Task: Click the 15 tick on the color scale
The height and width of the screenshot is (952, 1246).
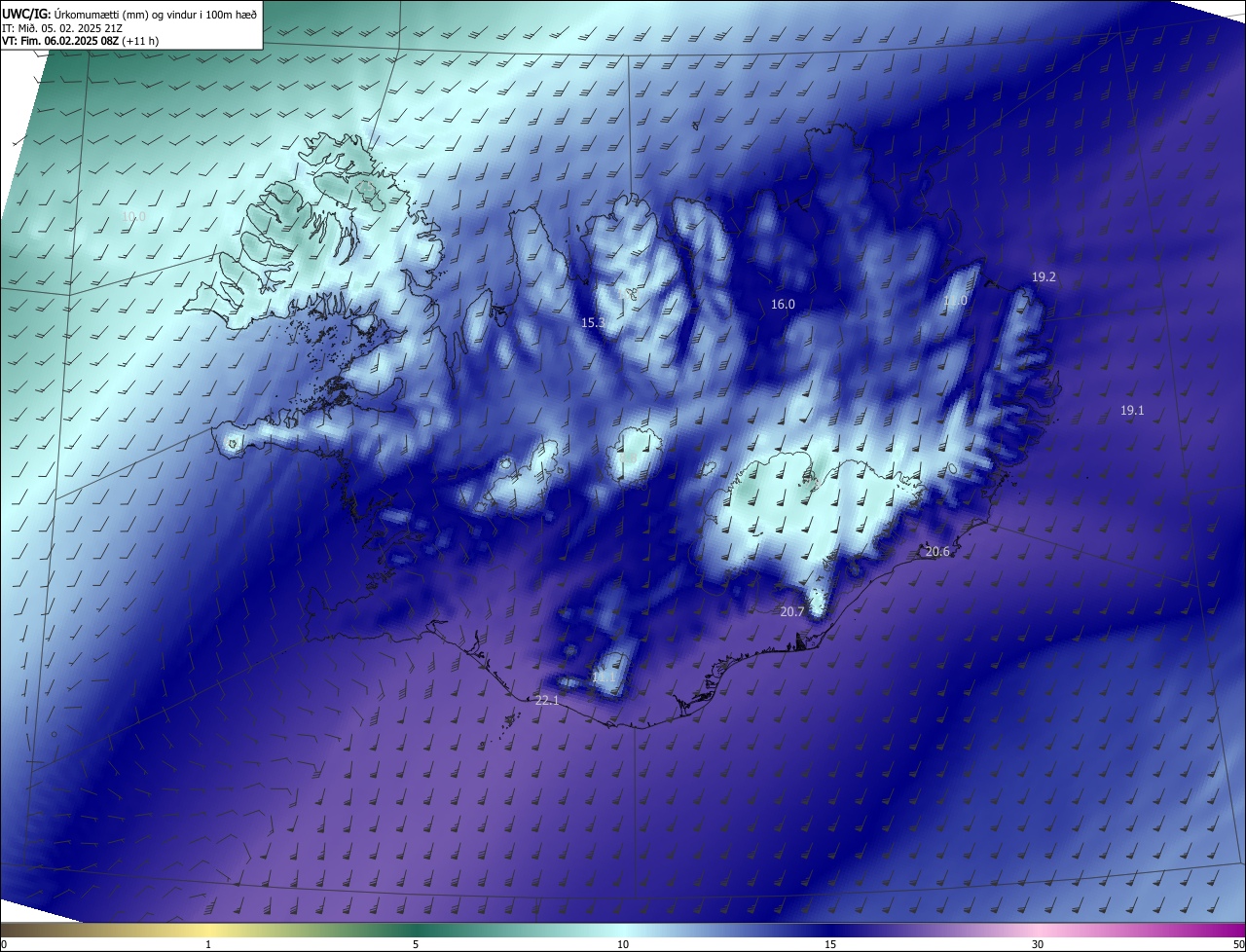Action: [x=830, y=944]
